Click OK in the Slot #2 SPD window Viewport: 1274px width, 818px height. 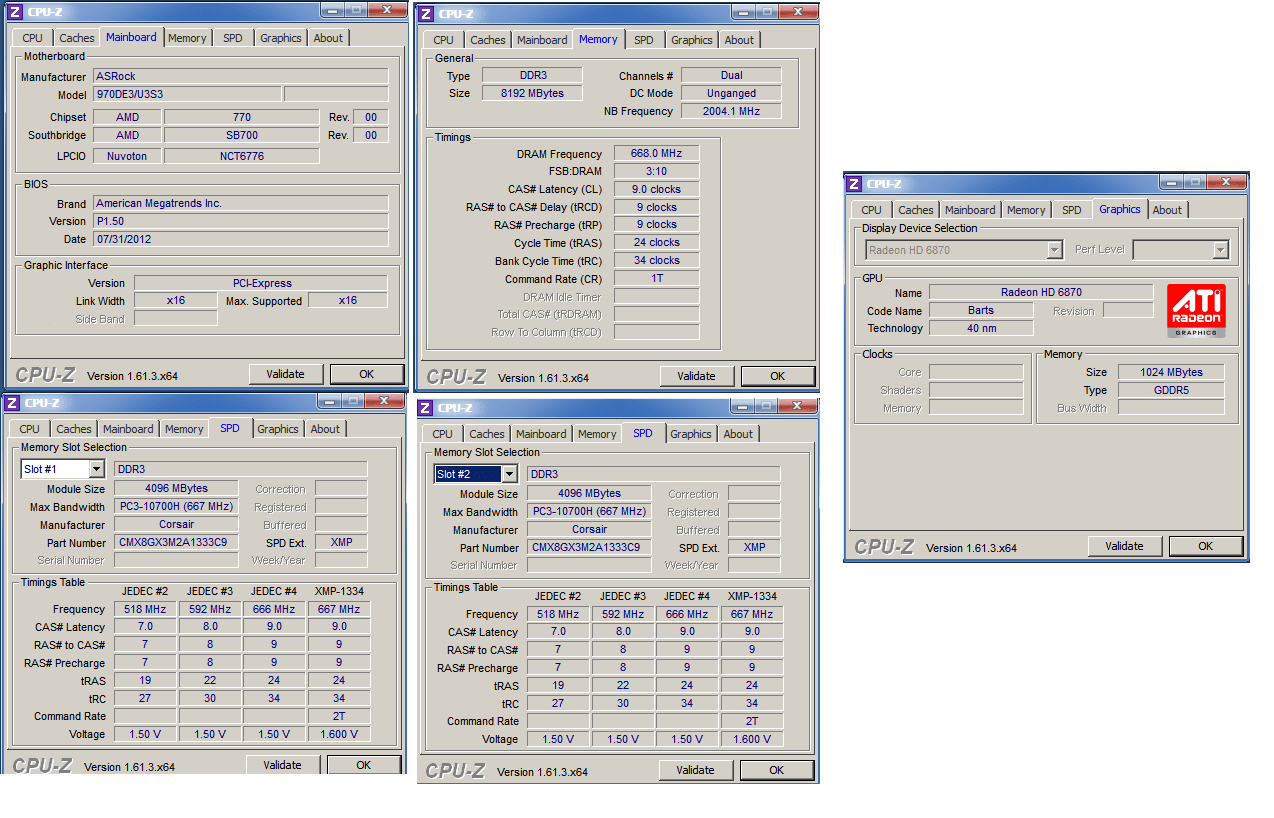click(x=777, y=770)
